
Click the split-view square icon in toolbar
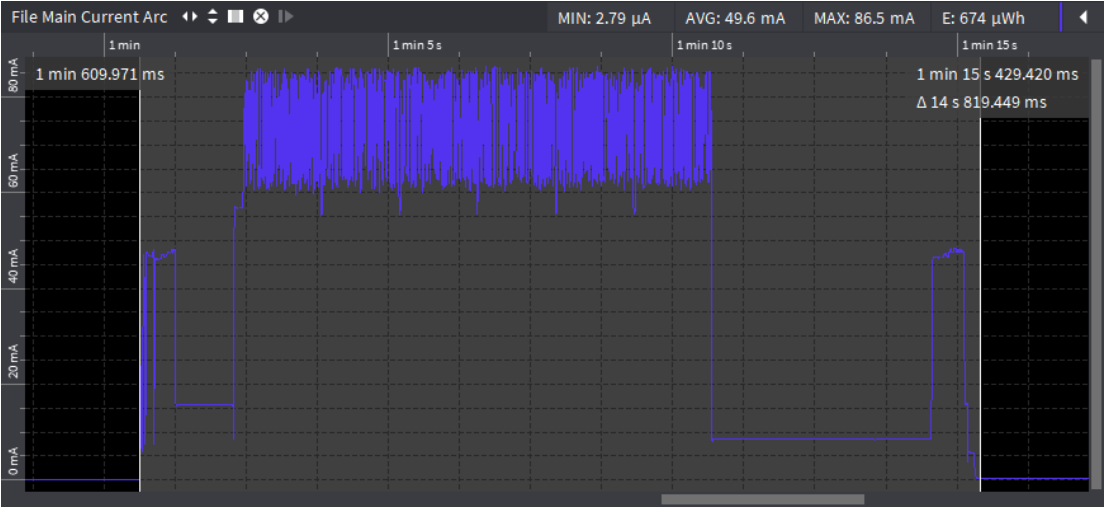pyautogui.click(x=236, y=16)
